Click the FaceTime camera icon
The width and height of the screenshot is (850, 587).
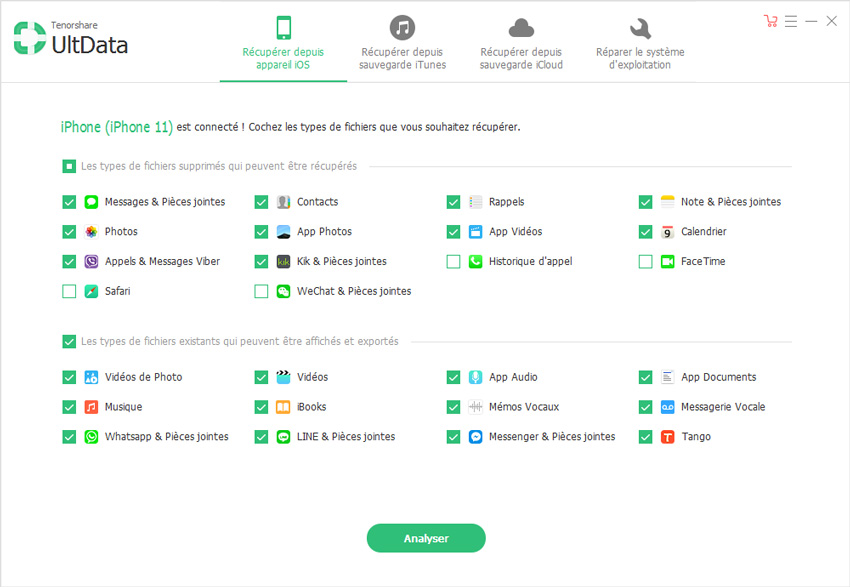(x=667, y=262)
